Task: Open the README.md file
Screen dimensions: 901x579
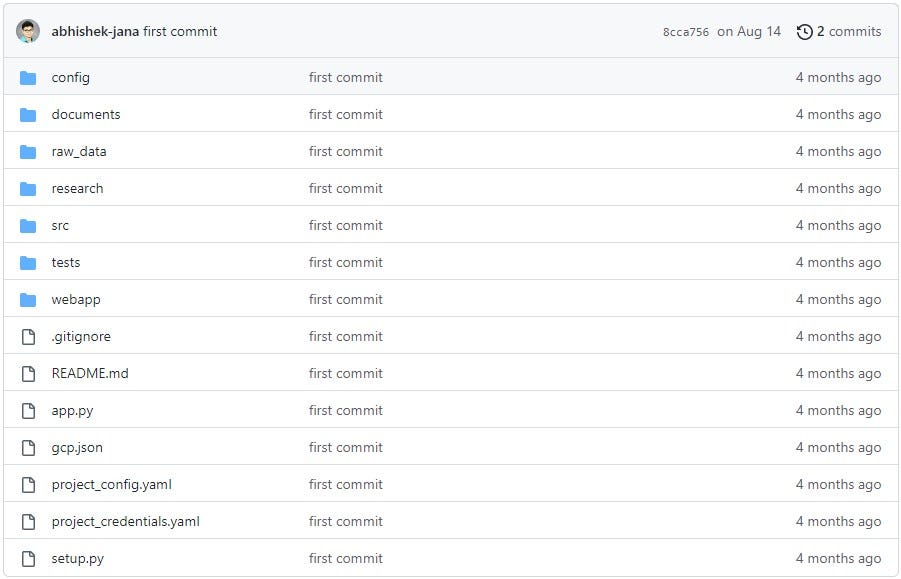Action: tap(90, 374)
